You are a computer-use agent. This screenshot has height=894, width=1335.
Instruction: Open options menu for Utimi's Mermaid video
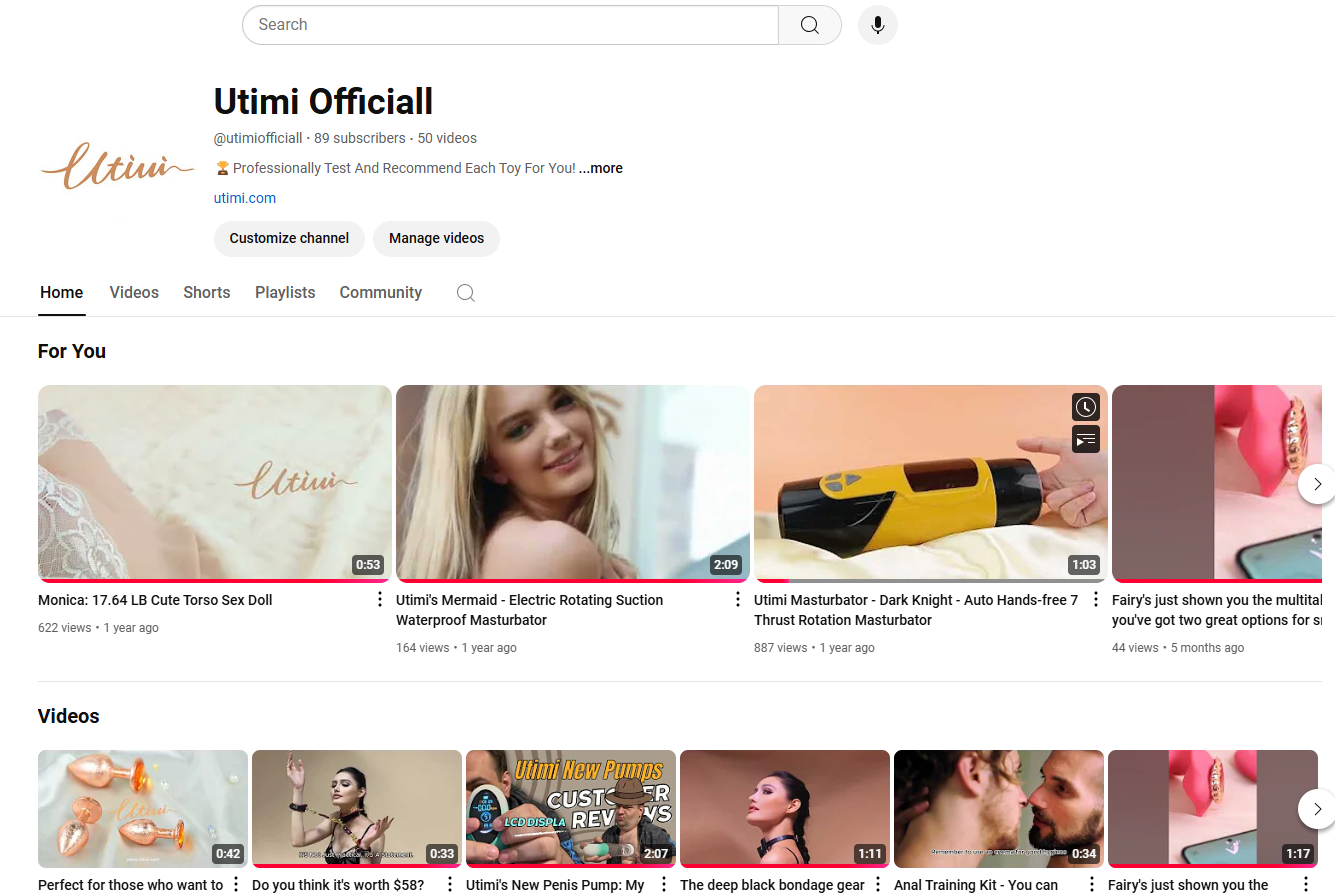pos(737,600)
